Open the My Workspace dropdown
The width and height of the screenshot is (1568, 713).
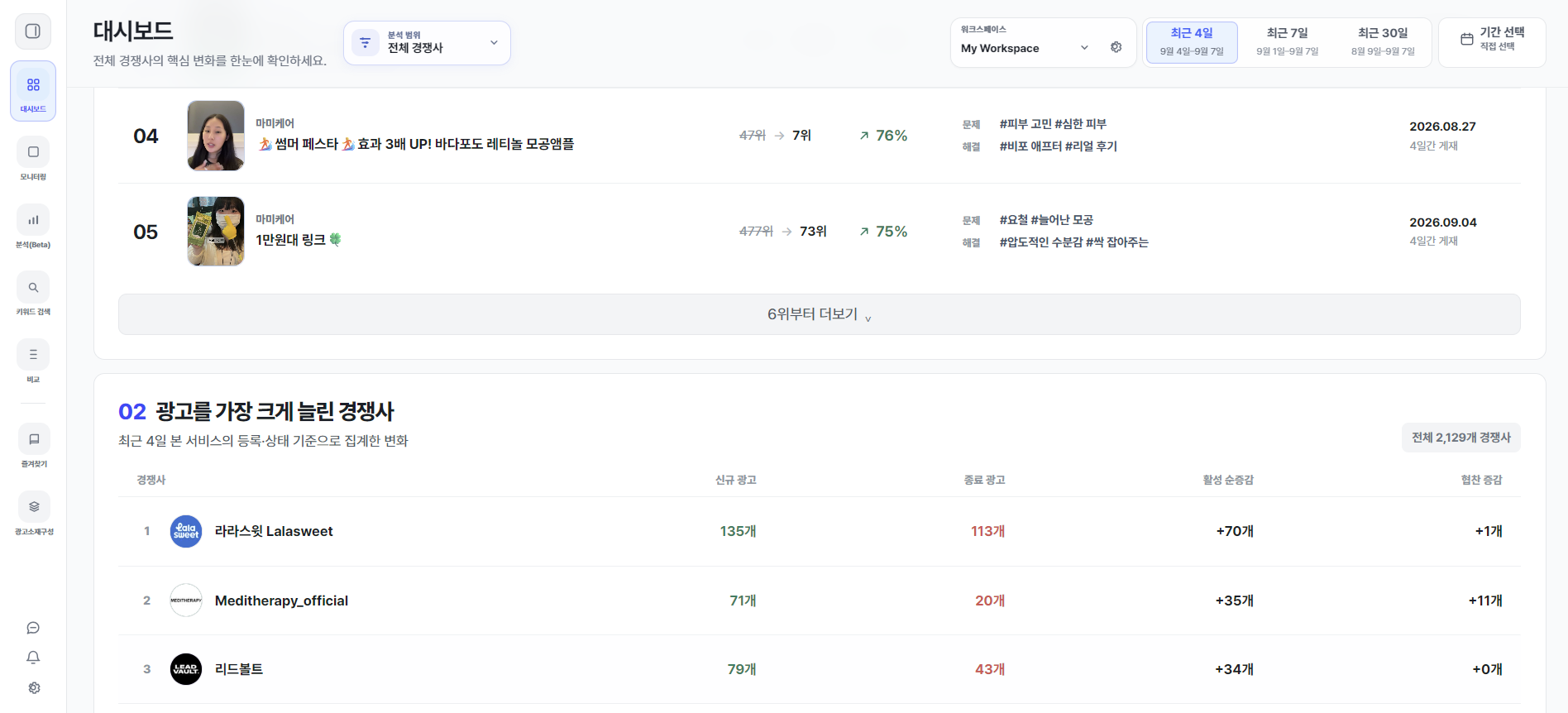click(1025, 48)
